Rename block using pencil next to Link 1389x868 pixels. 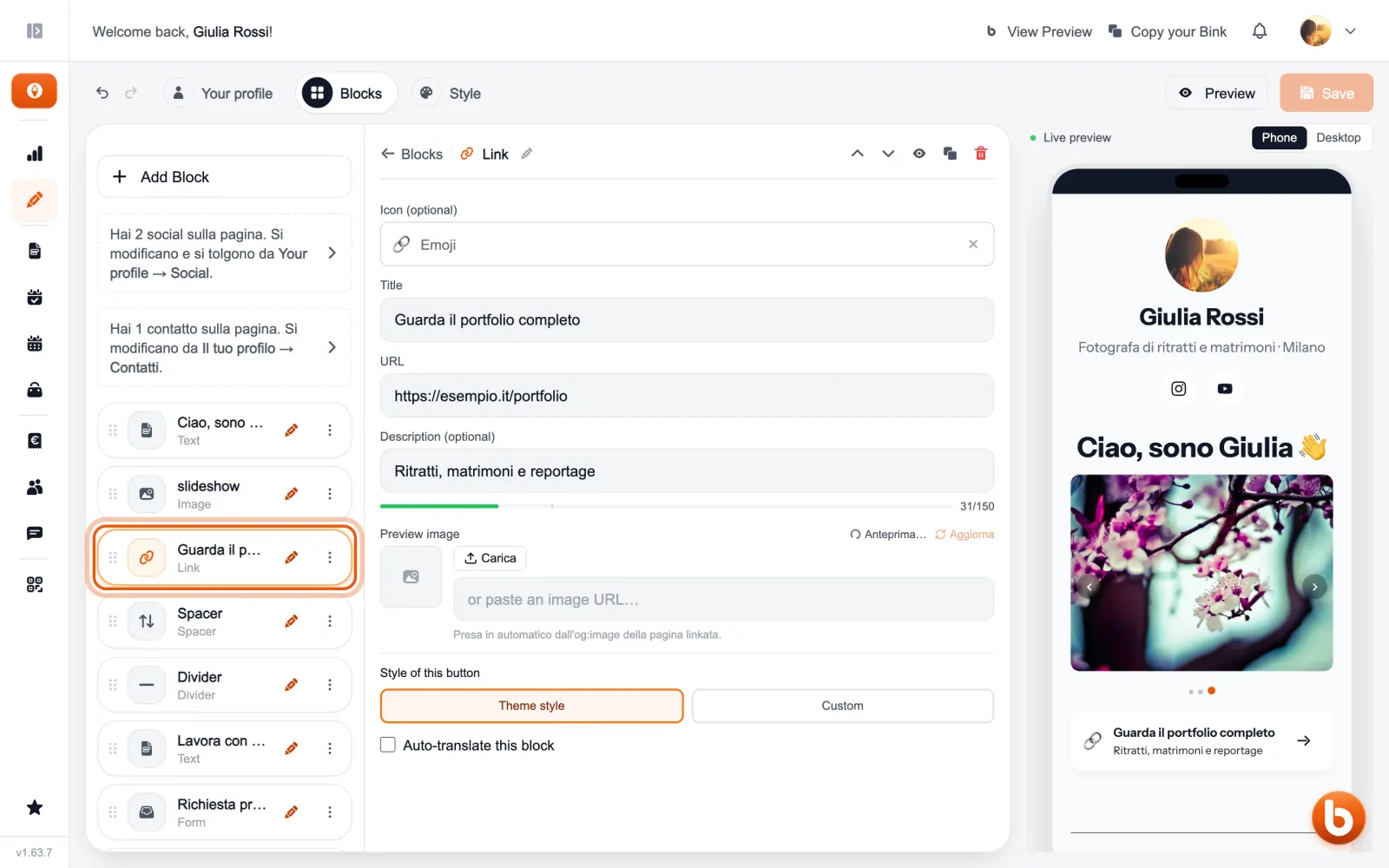click(527, 154)
